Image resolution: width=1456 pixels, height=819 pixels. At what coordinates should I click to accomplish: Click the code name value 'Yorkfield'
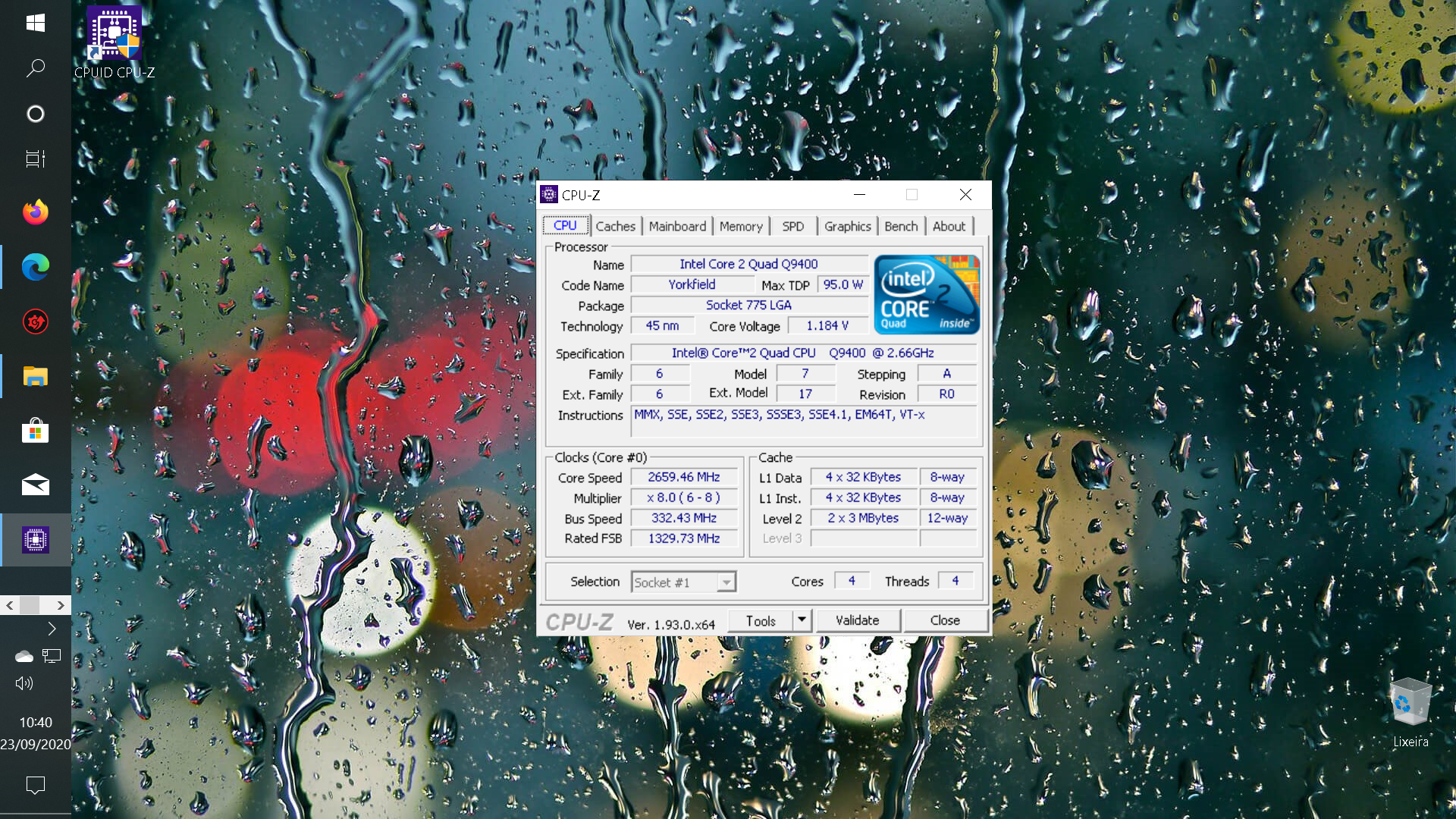(692, 284)
